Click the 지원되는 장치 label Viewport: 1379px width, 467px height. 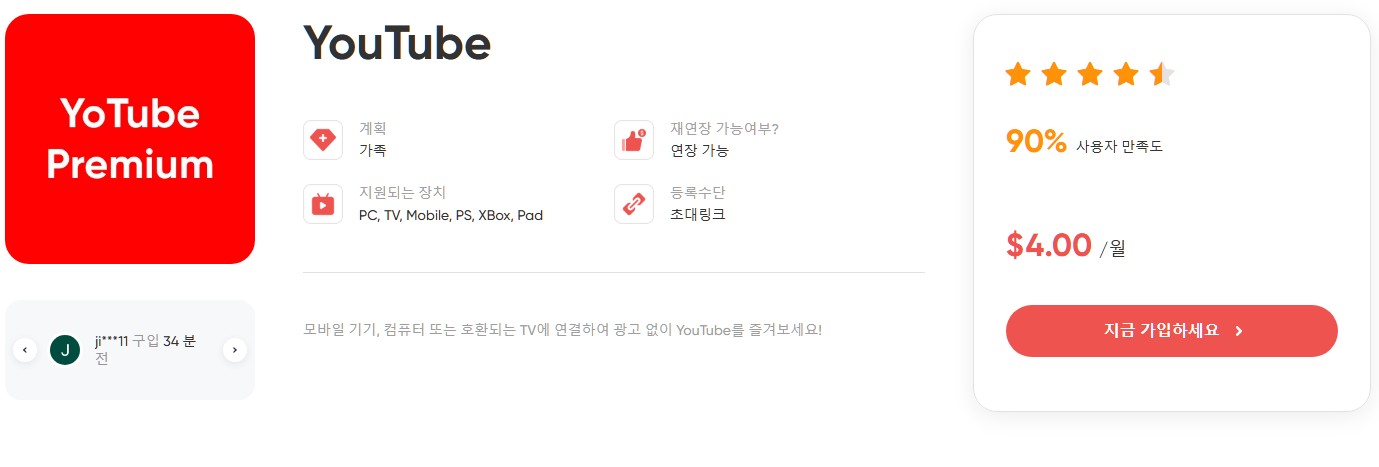tap(402, 192)
